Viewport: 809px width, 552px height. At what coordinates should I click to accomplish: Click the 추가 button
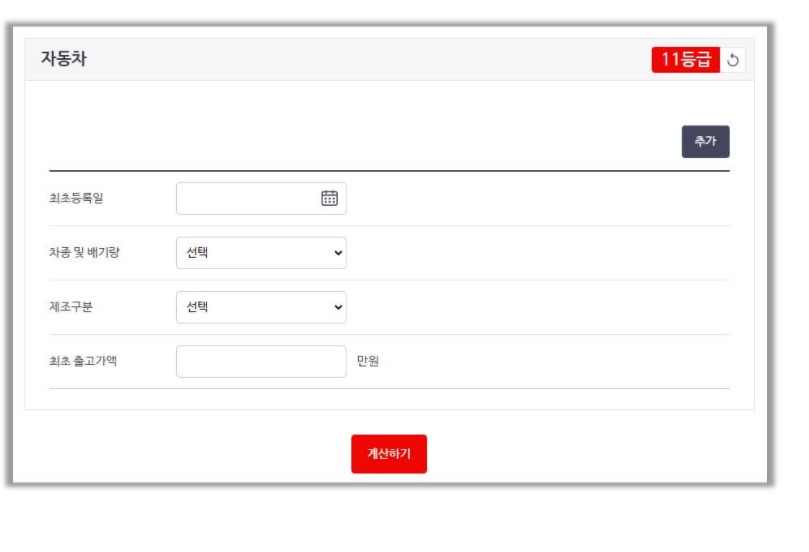click(x=705, y=141)
